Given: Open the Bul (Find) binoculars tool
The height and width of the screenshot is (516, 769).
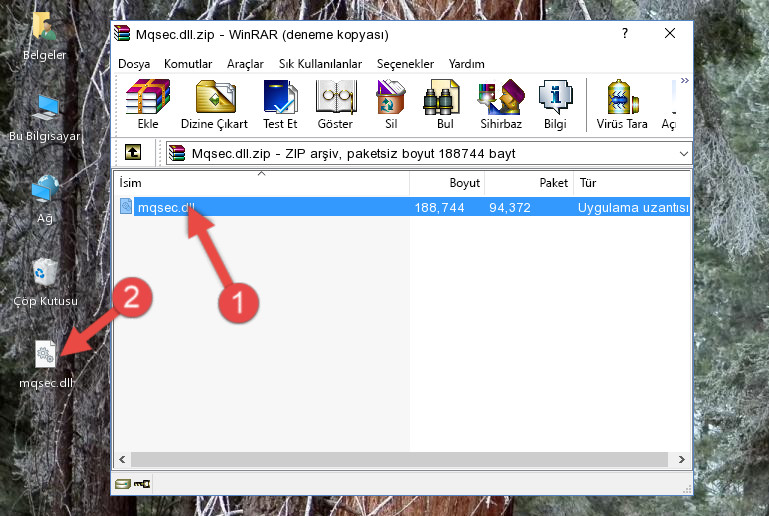Looking at the screenshot, I should coord(444,104).
